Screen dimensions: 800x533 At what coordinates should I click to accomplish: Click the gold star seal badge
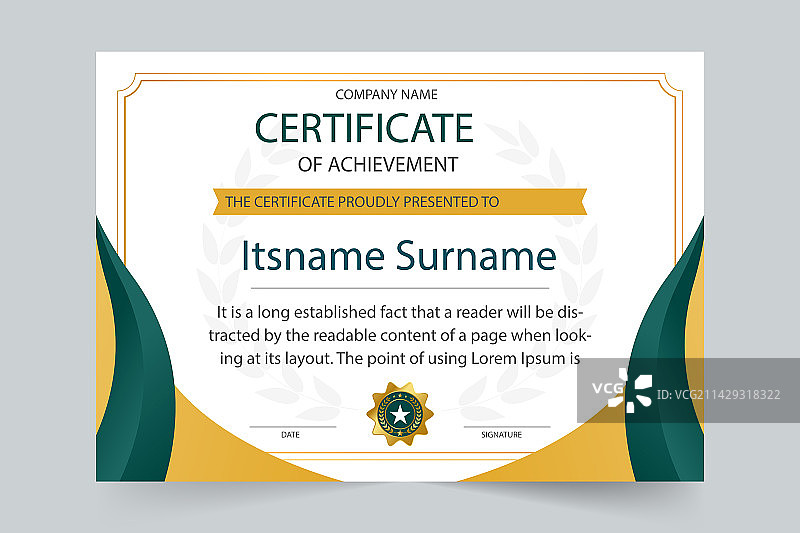click(x=400, y=414)
